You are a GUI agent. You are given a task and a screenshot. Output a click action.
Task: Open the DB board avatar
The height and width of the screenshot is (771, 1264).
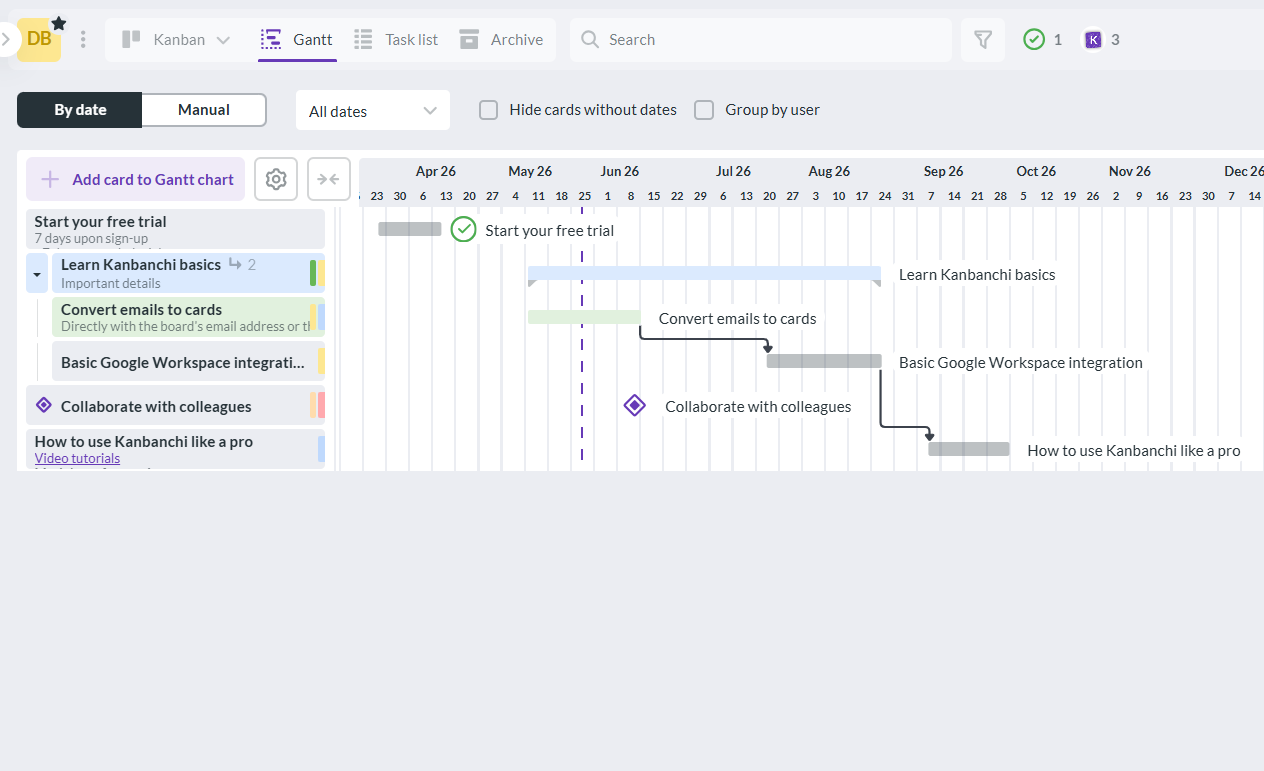pos(39,39)
